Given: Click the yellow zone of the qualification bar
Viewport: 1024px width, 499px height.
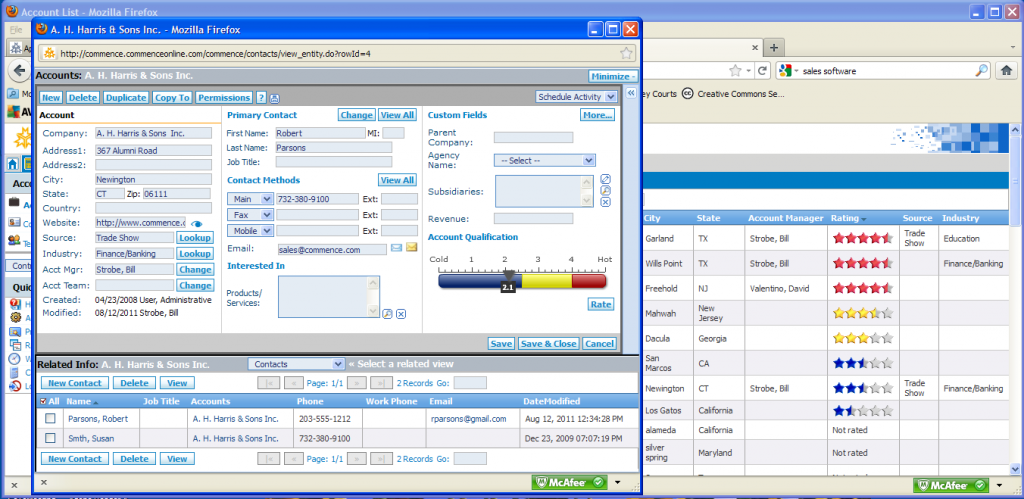Looking at the screenshot, I should coord(547,281).
